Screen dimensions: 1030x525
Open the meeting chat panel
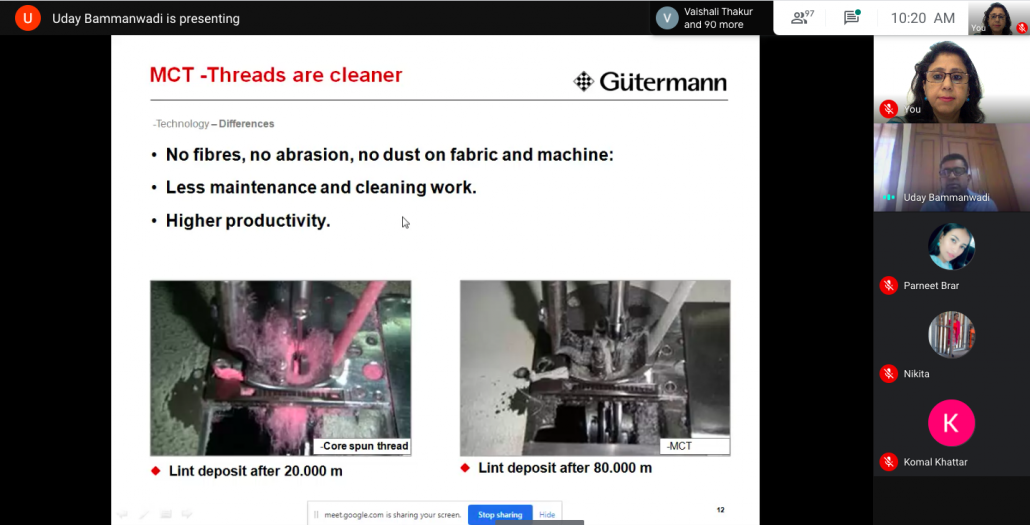point(851,18)
